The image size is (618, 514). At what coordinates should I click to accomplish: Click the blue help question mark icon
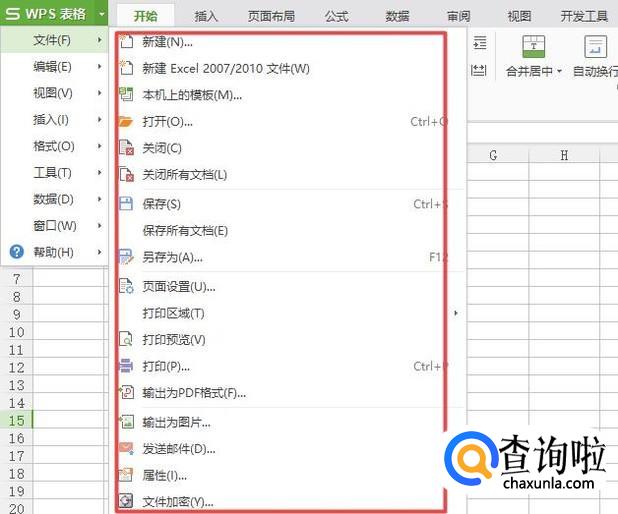[17, 252]
